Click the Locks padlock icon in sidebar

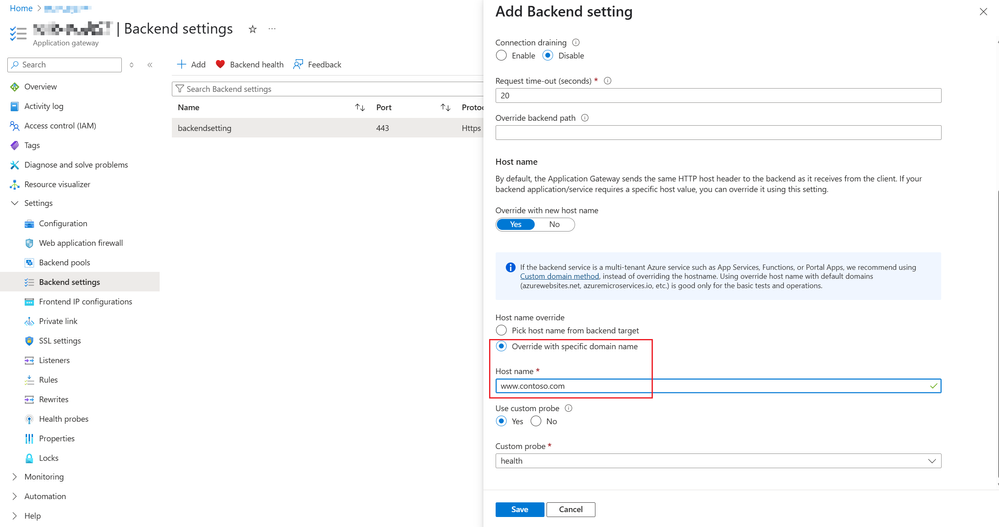[x=29, y=458]
